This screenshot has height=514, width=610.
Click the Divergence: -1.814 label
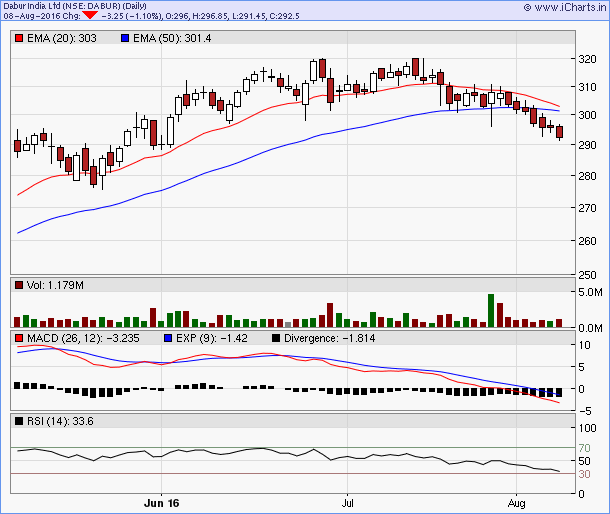[x=330, y=338]
